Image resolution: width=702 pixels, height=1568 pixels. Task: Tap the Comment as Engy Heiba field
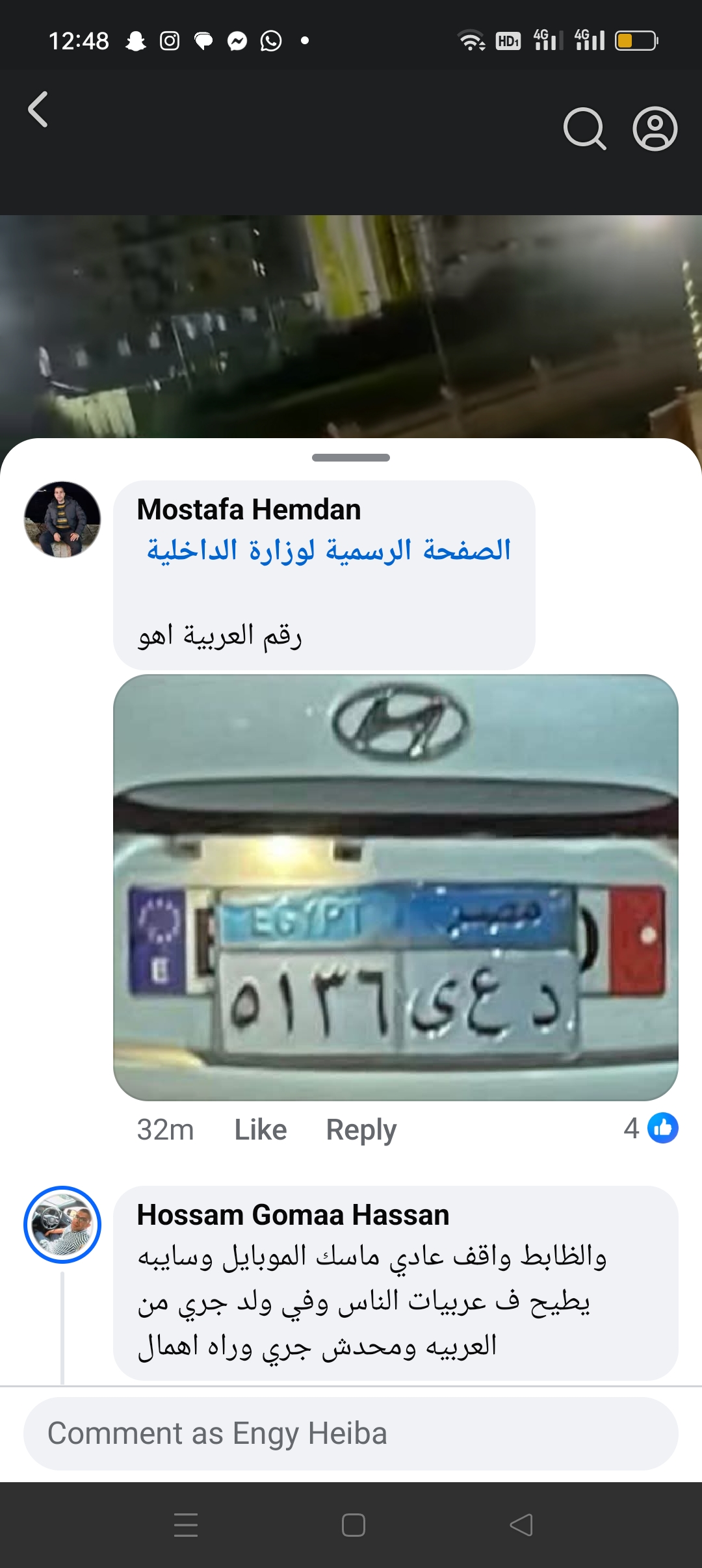click(x=351, y=1434)
